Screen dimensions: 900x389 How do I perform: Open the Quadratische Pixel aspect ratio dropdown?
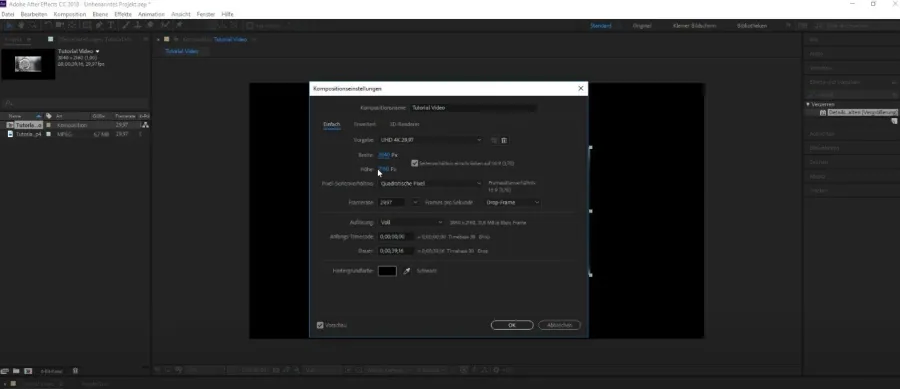point(430,184)
